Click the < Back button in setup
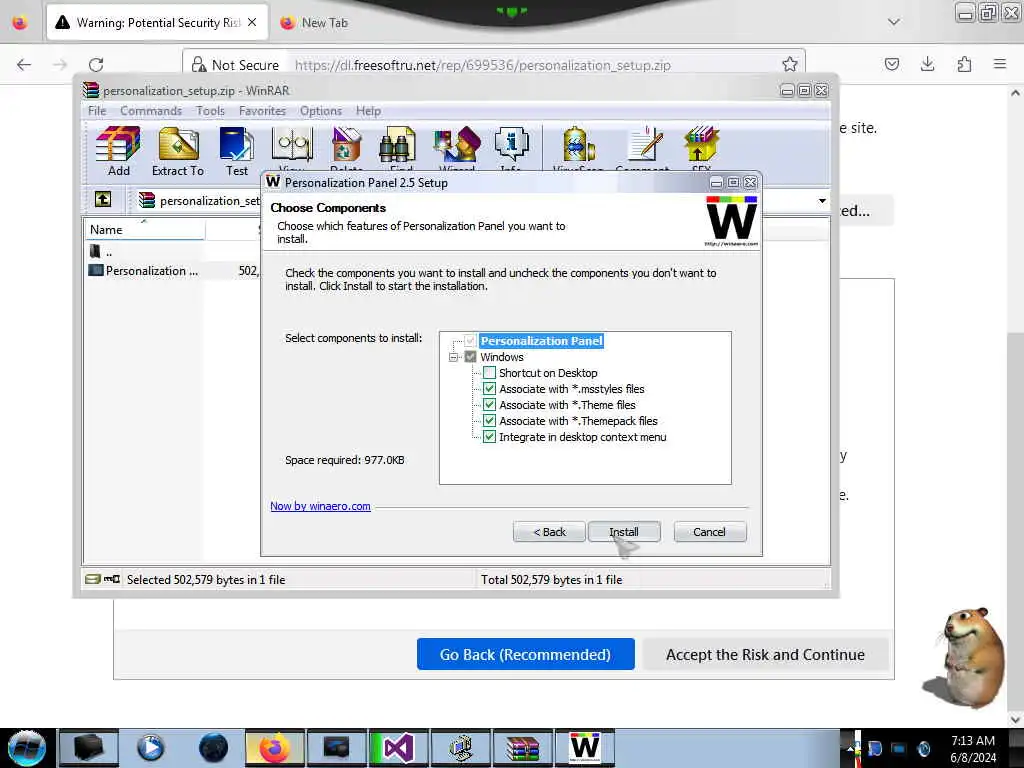1024x768 pixels. pos(549,532)
